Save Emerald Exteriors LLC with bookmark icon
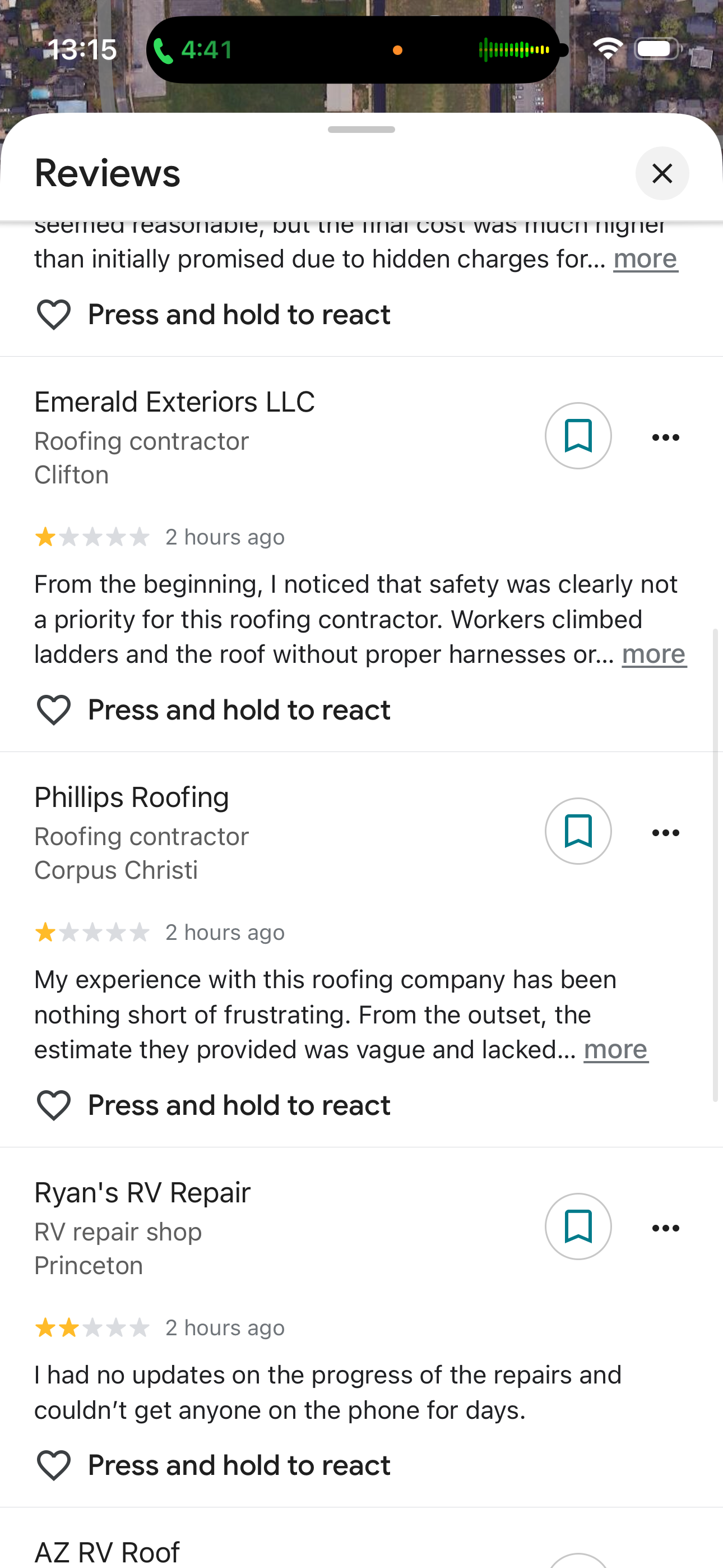723x1568 pixels. point(577,436)
